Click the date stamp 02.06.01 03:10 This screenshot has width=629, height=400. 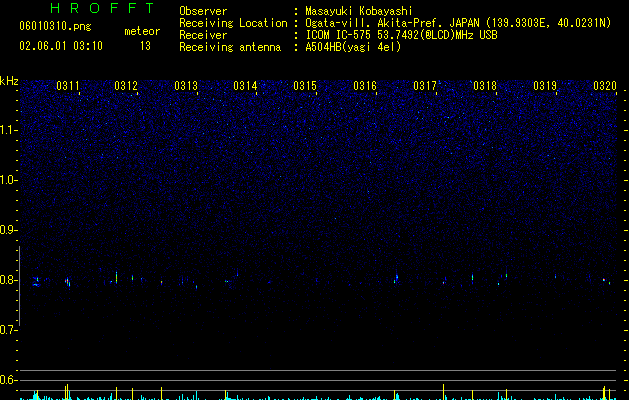61,46
